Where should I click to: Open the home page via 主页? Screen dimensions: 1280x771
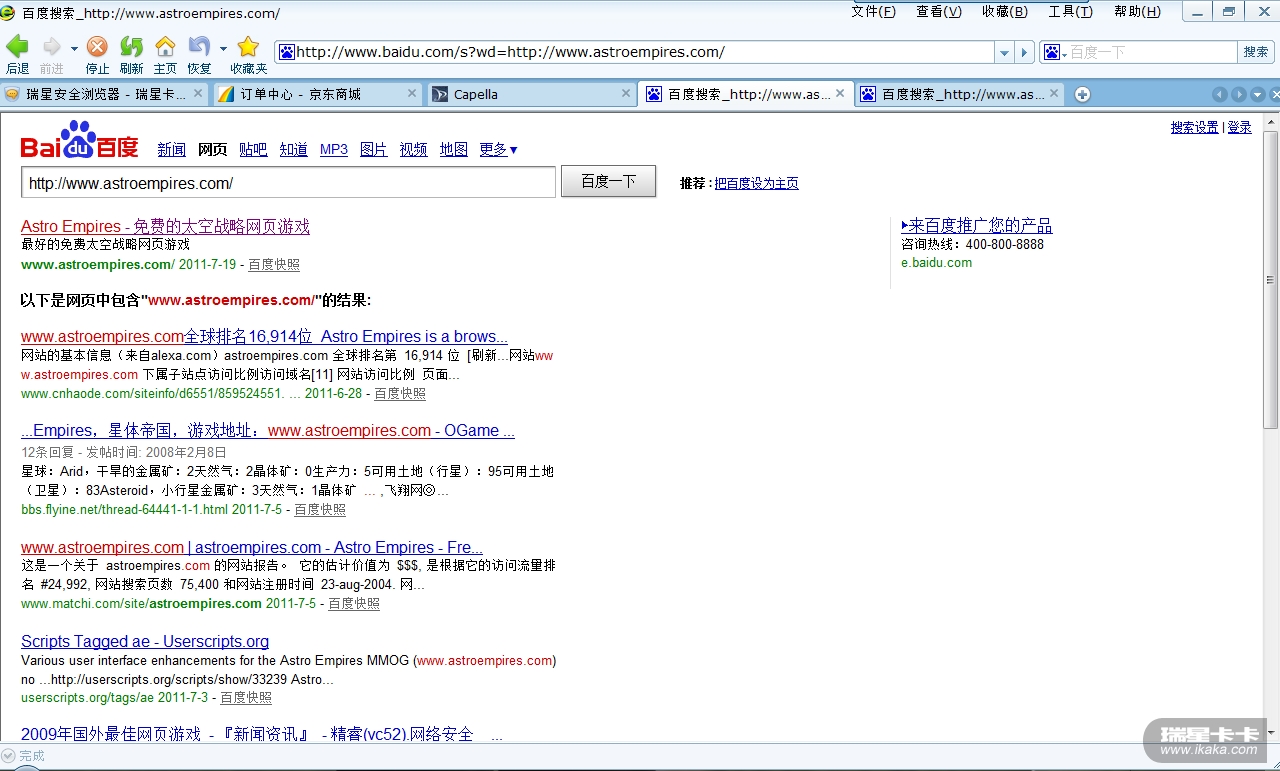click(x=165, y=47)
